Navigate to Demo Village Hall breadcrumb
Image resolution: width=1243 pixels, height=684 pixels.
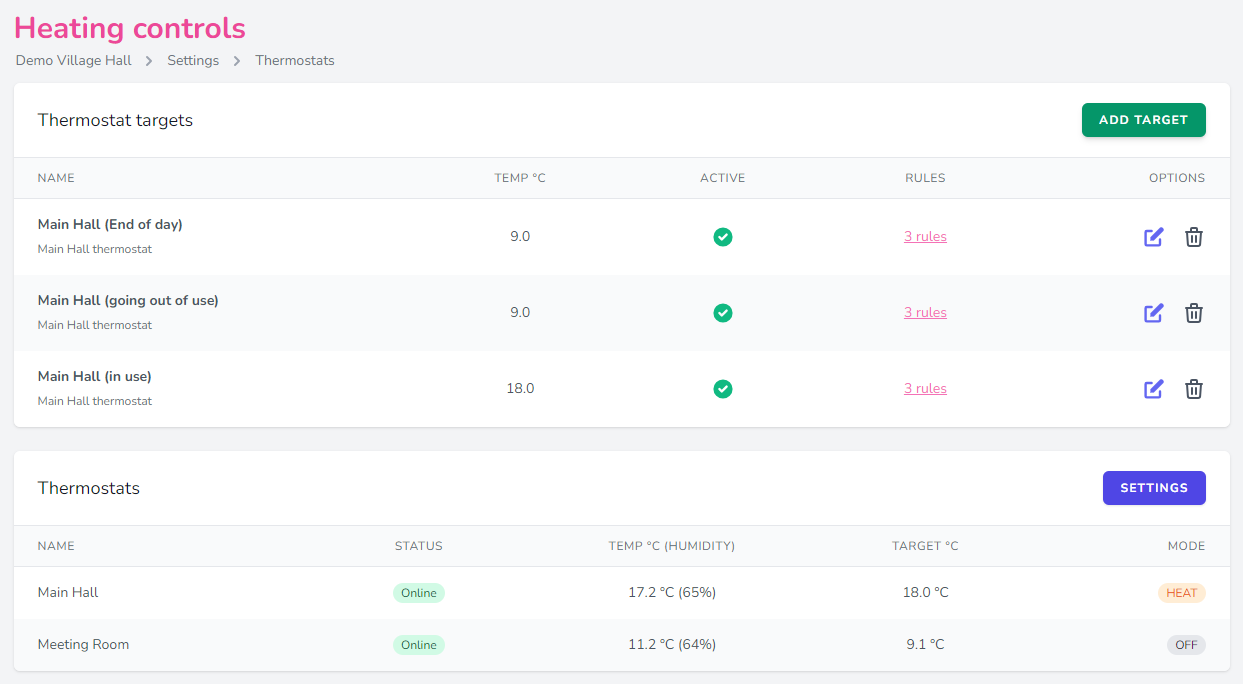(73, 60)
